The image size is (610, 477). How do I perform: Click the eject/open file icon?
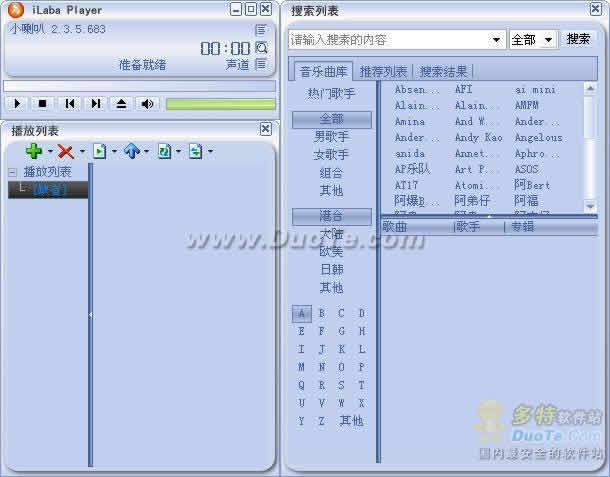[122, 104]
